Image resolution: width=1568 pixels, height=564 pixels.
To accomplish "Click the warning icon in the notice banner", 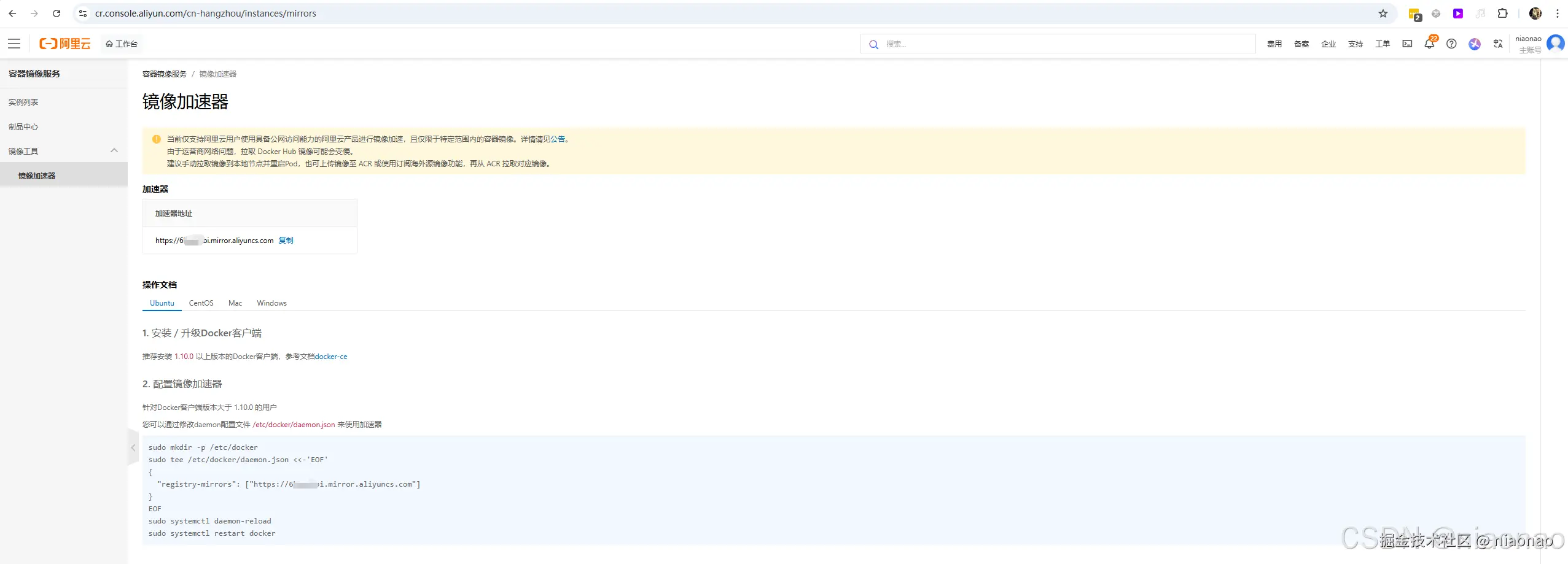I will tap(156, 139).
